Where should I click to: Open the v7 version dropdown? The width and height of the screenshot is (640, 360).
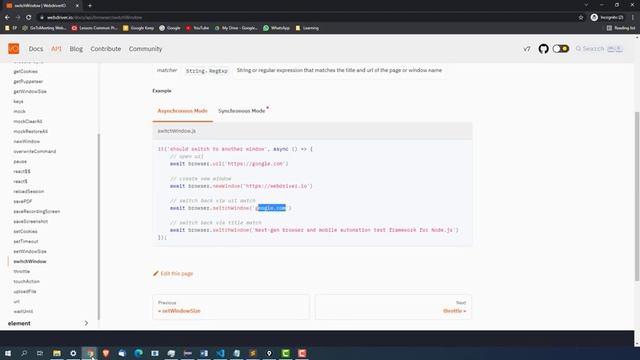tap(527, 49)
